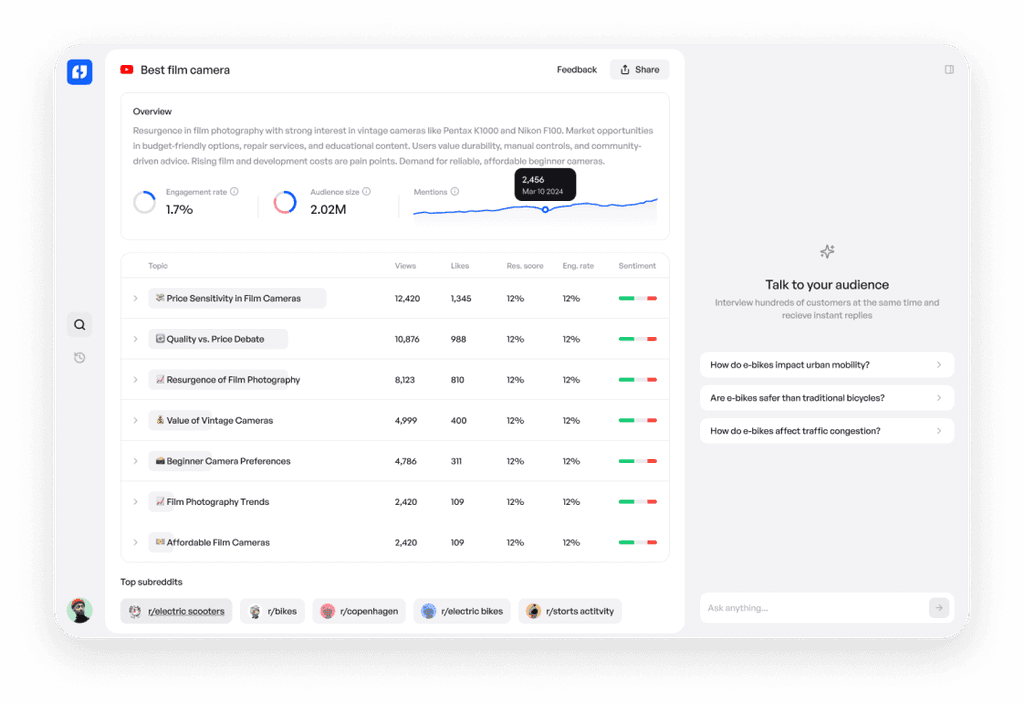Expand the 'Price Sensitivity in Film Cameras' row

click(136, 297)
